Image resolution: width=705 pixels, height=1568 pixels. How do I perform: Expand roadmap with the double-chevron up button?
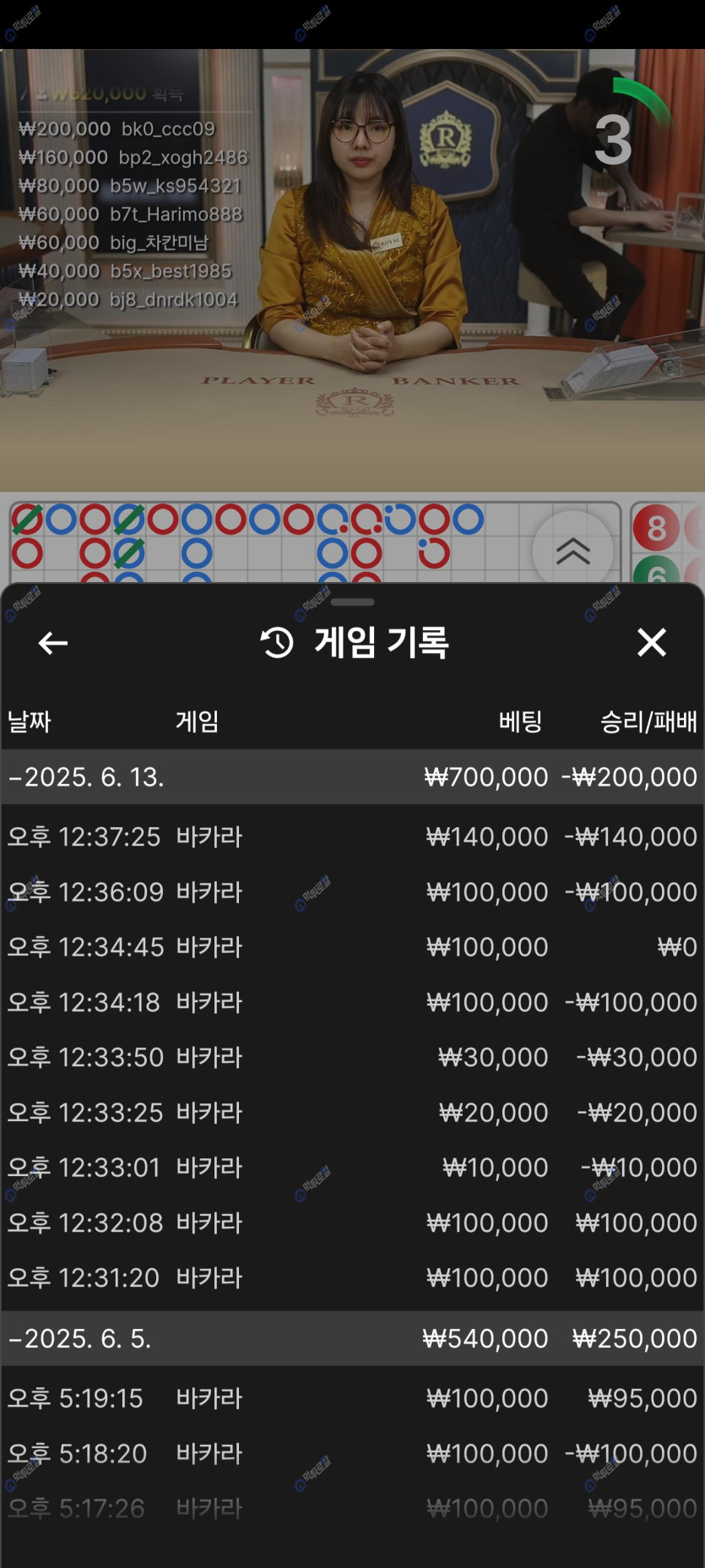573,551
